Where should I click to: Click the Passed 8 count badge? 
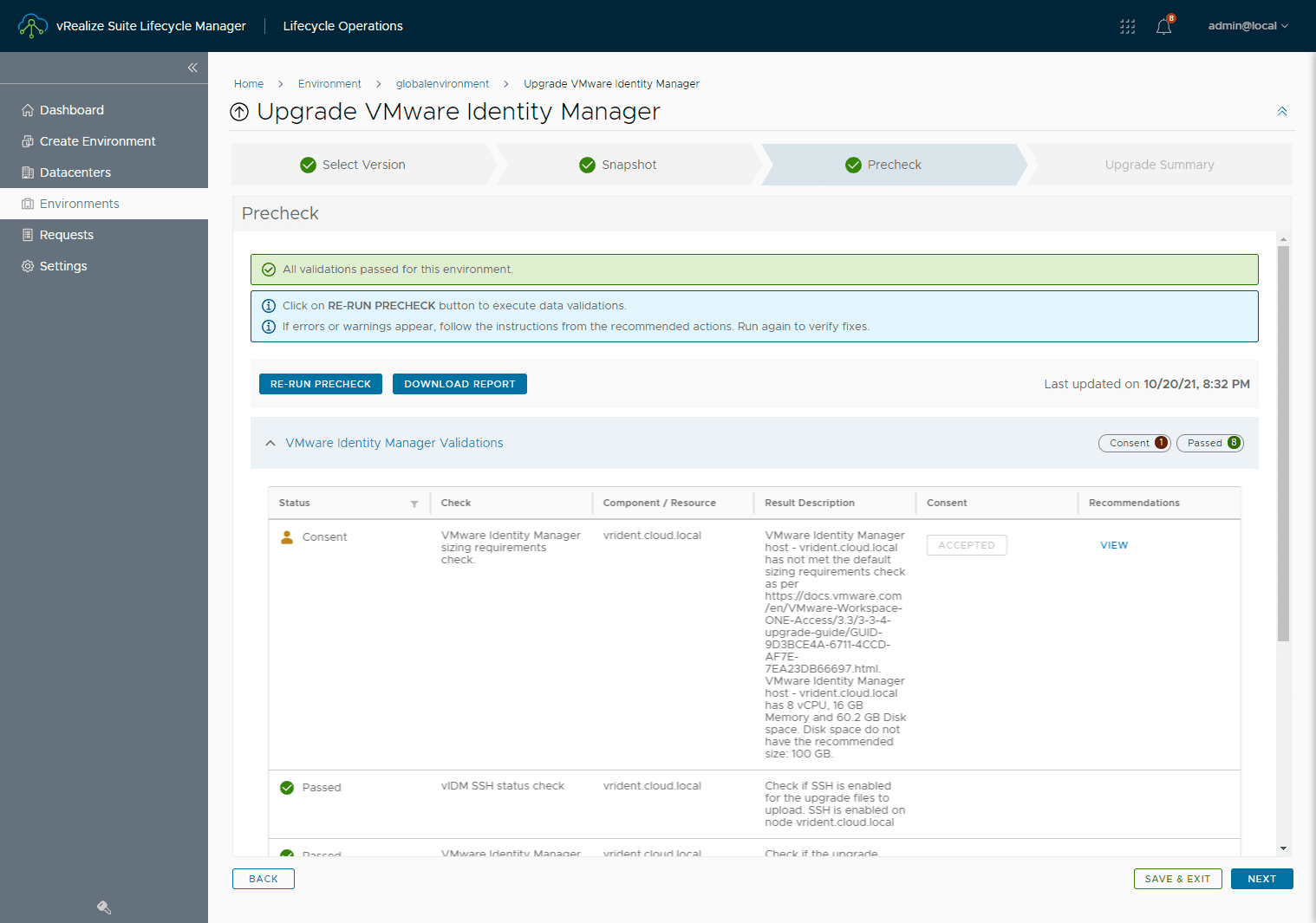(1210, 443)
